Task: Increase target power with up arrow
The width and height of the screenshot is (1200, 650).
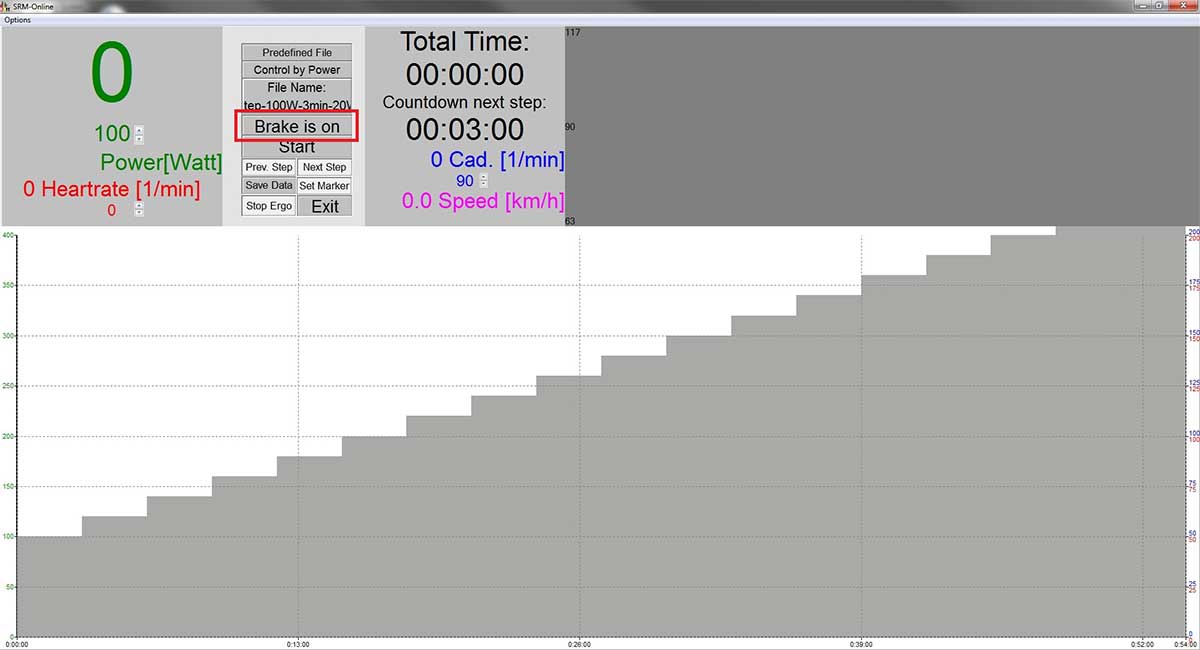Action: [139, 129]
